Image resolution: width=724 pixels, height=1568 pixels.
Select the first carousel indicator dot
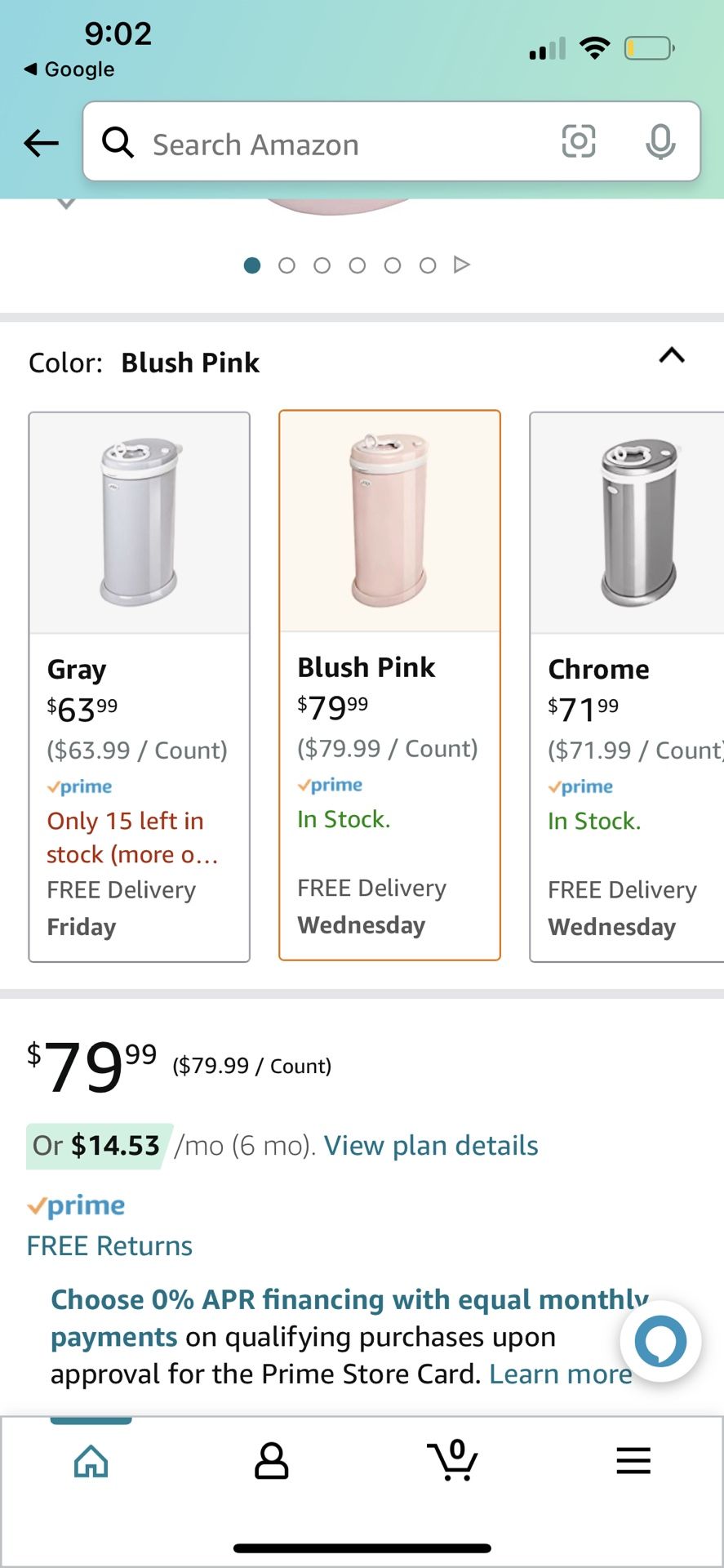pos(252,265)
